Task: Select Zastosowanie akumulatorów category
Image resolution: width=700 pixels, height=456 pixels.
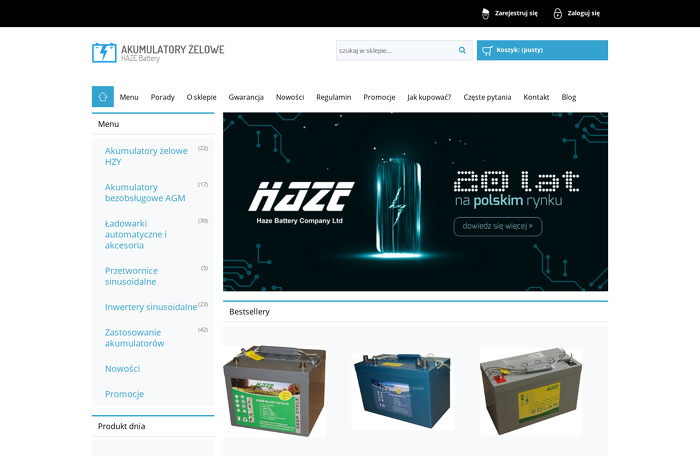Action: tap(134, 338)
